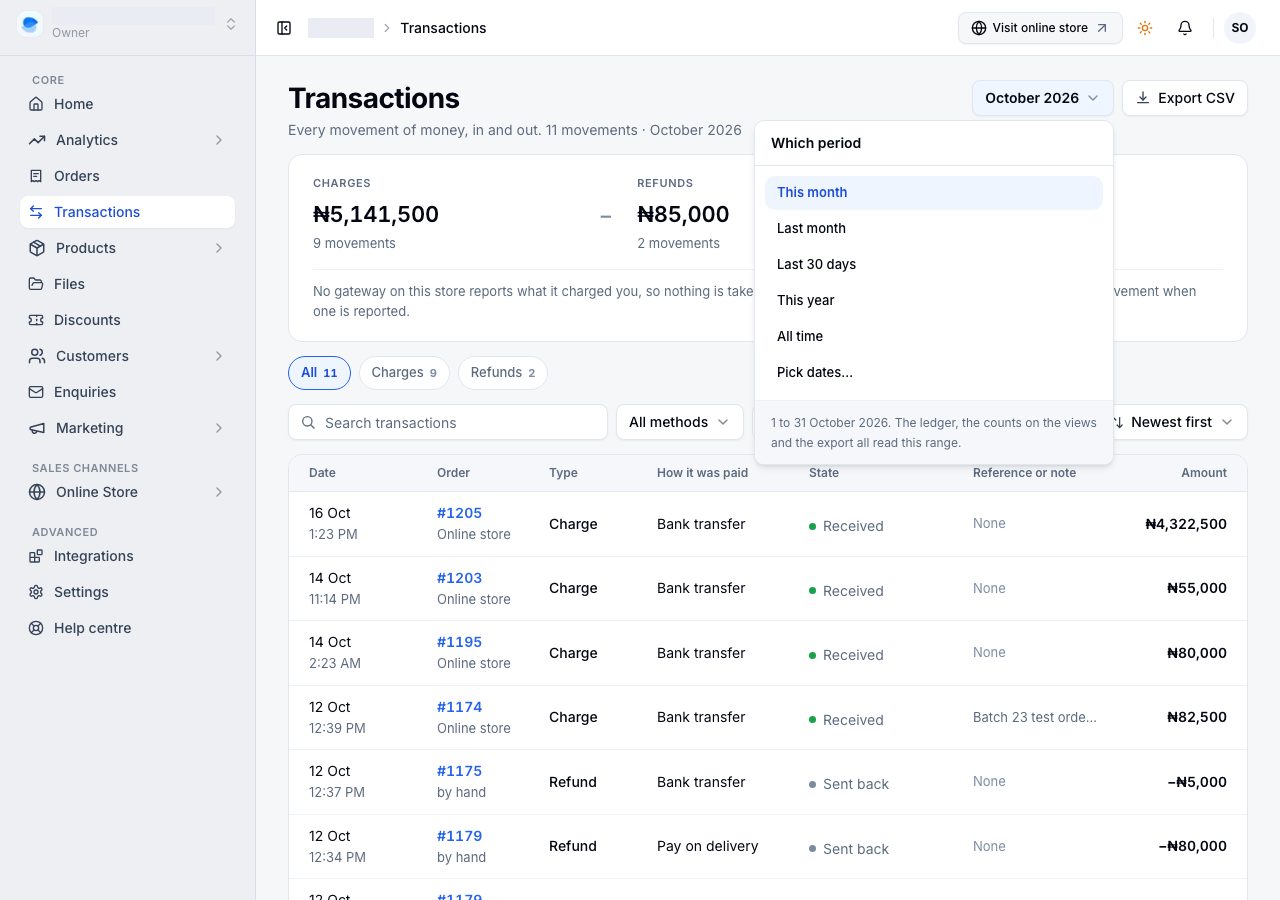Open order #1174 link
Image resolution: width=1280 pixels, height=900 pixels.
pos(459,707)
